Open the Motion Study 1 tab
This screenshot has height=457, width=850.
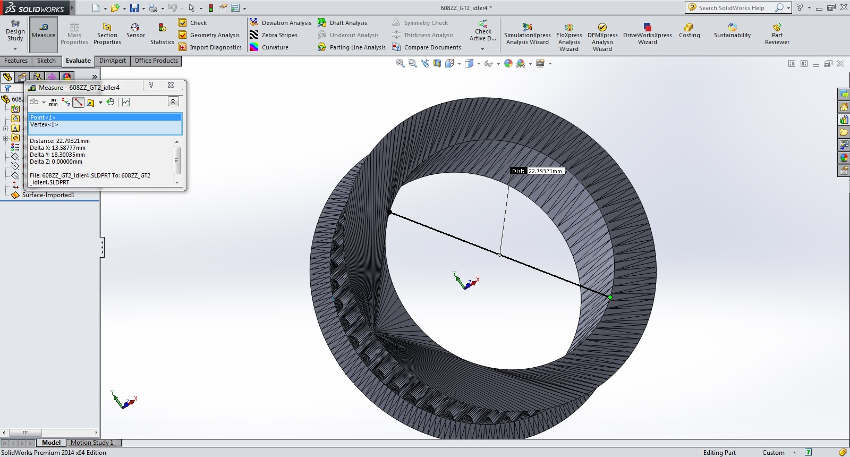point(92,442)
